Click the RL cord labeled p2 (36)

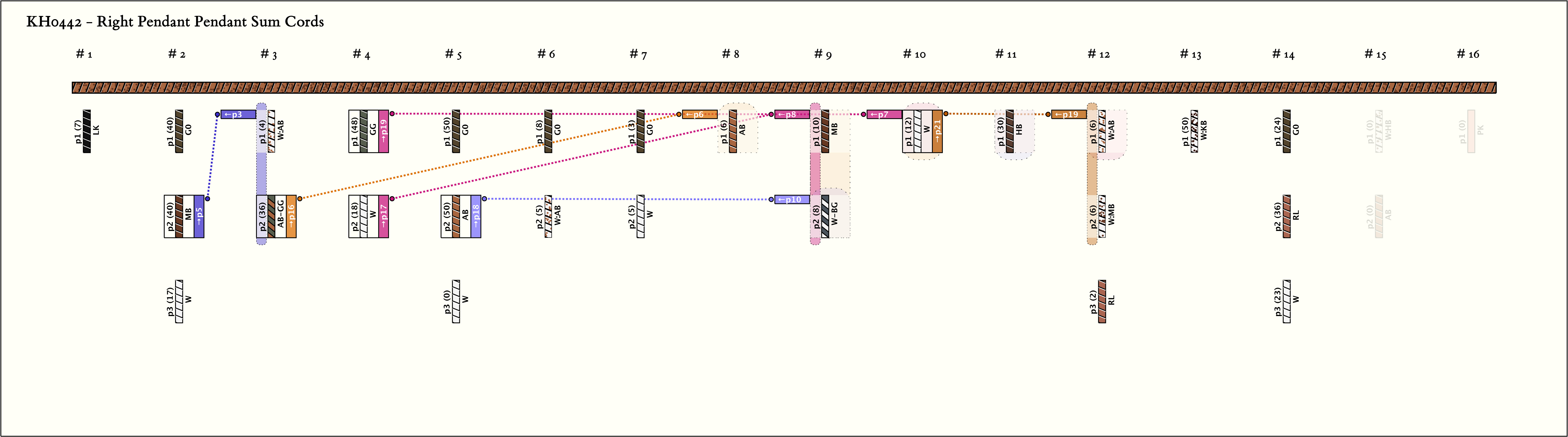(x=1287, y=216)
